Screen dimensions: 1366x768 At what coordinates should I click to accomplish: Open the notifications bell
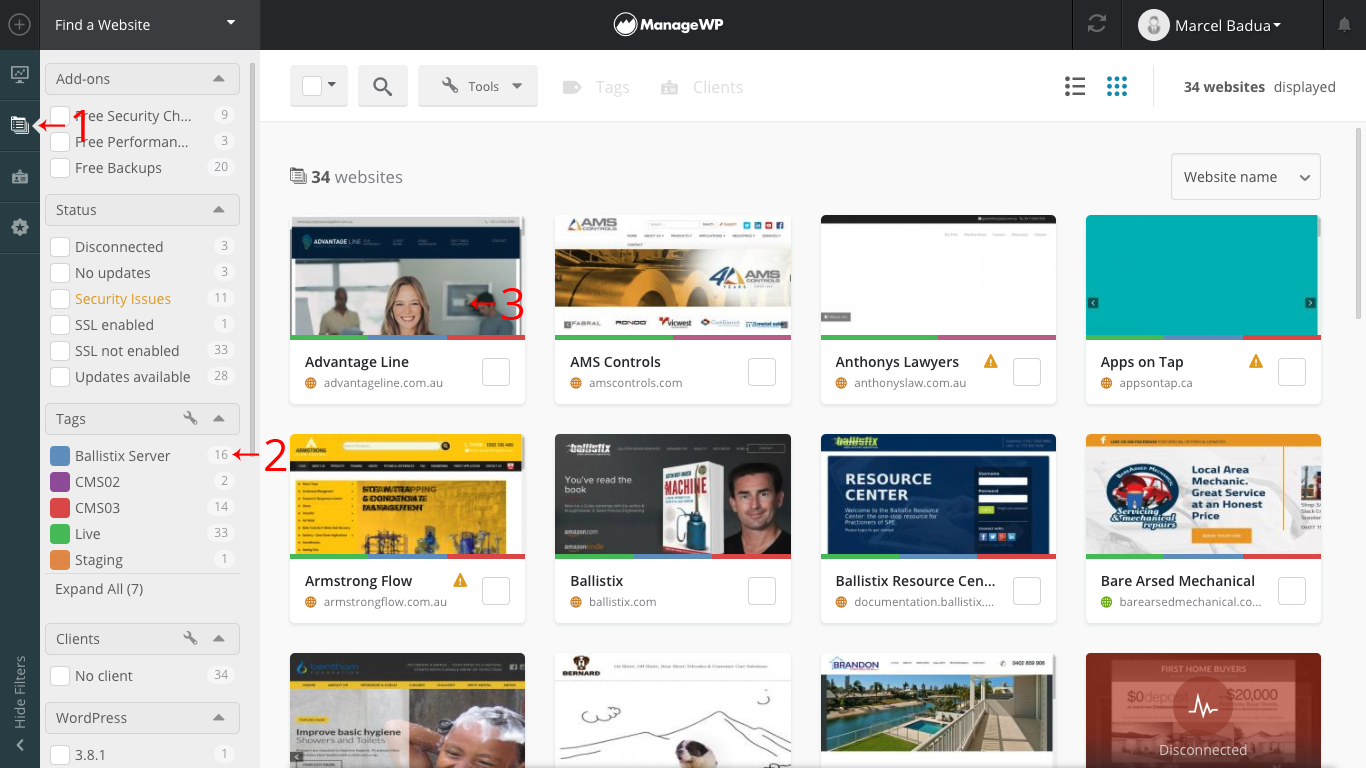pos(1344,25)
